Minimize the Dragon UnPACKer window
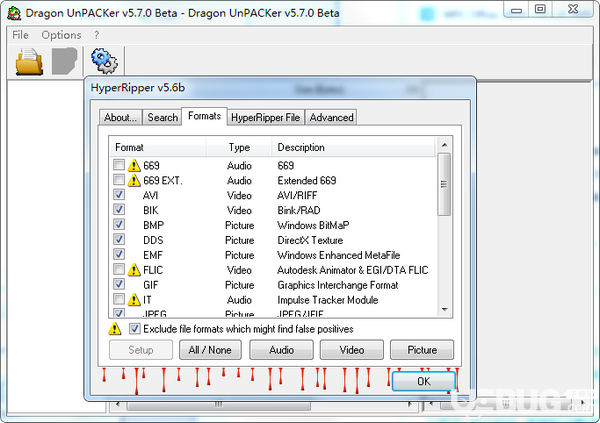This screenshot has height=423, width=600. click(x=516, y=9)
